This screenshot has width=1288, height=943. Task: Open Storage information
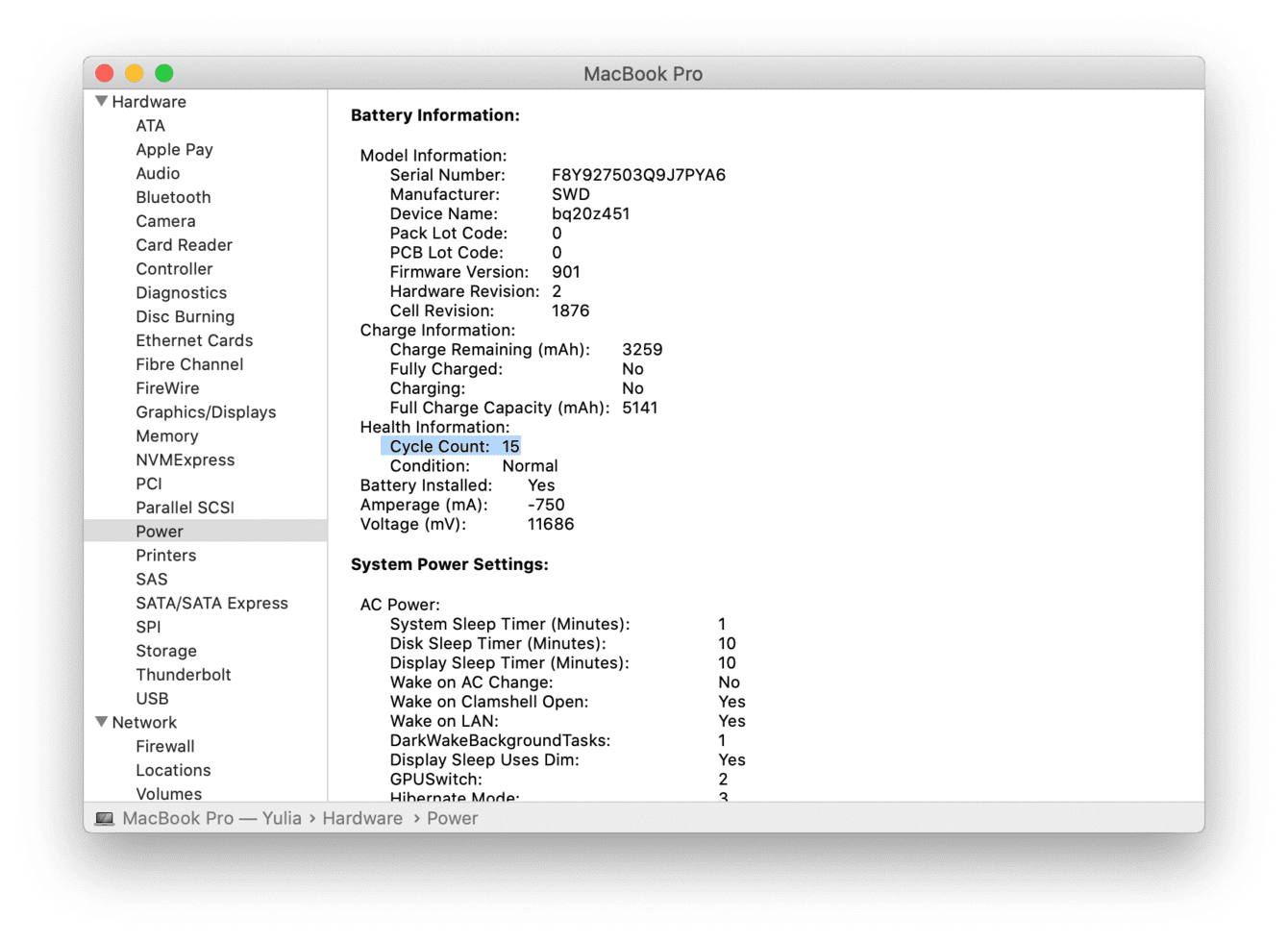point(166,651)
